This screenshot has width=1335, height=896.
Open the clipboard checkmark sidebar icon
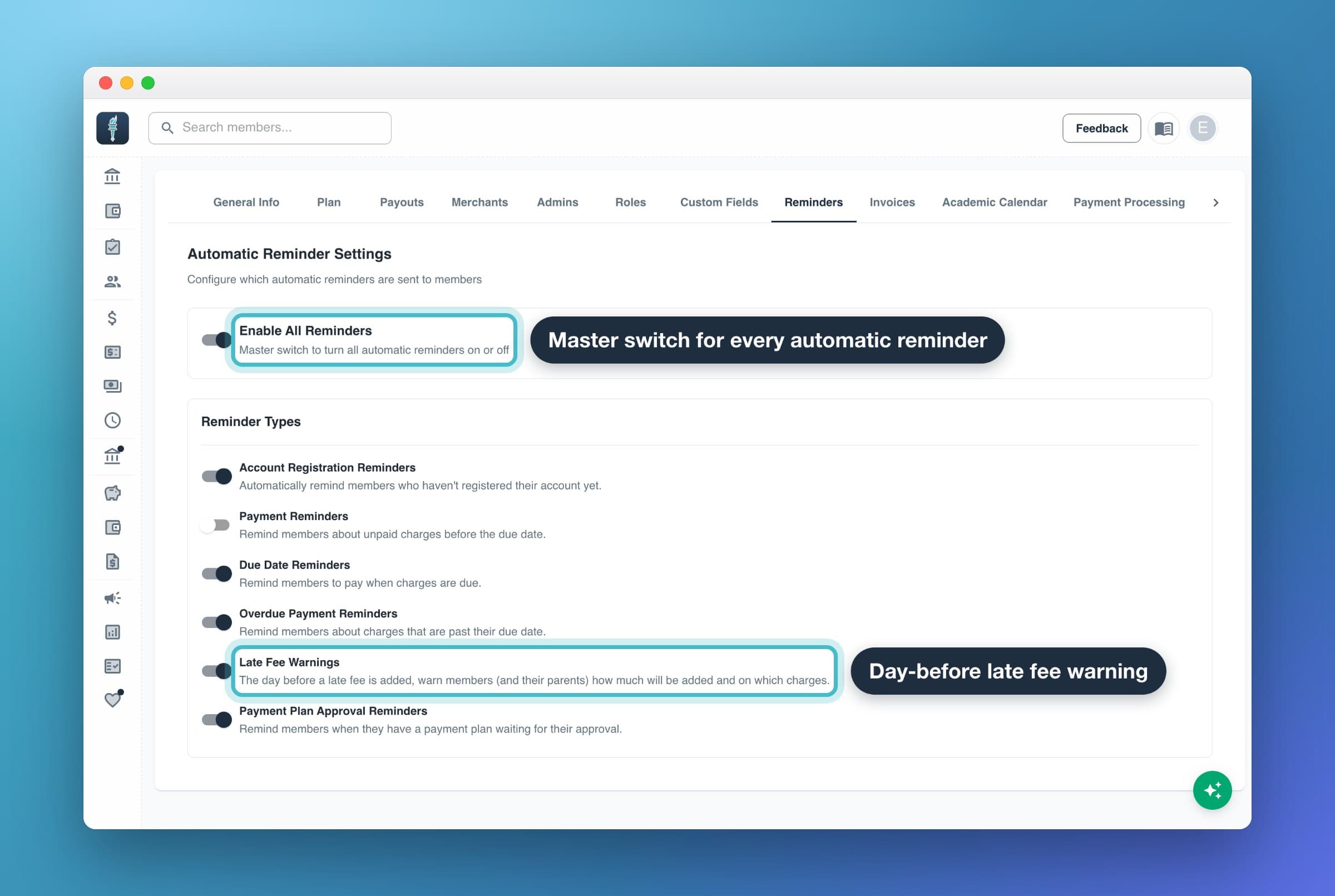[x=112, y=247]
